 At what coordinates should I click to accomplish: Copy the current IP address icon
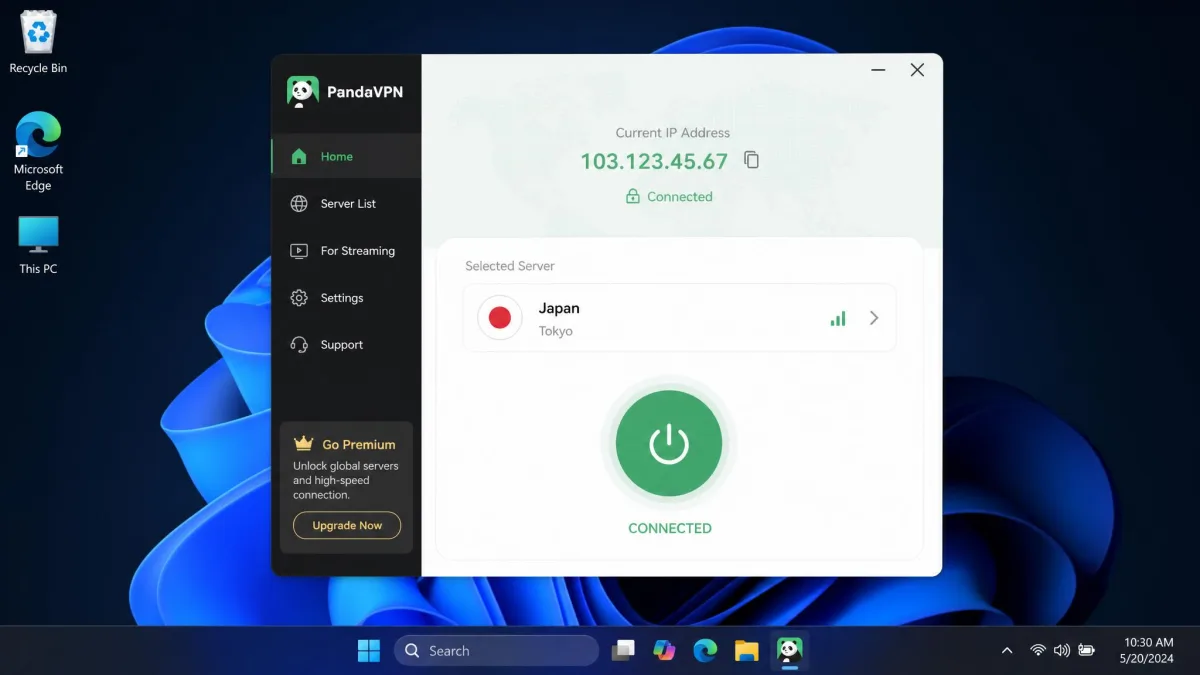[x=752, y=160]
